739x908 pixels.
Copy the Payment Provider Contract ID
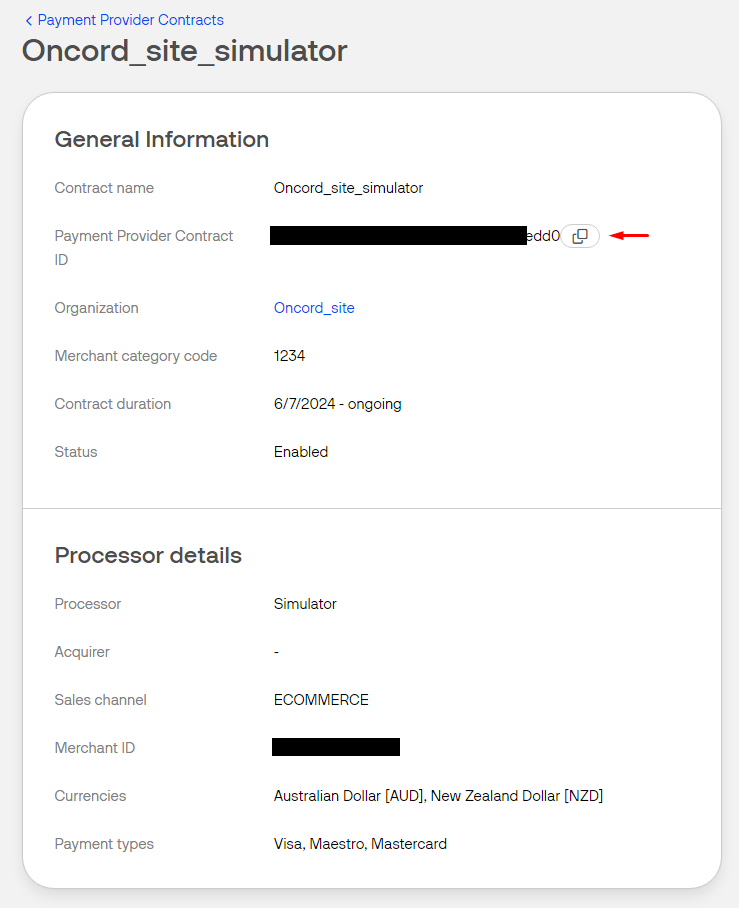[x=580, y=236]
